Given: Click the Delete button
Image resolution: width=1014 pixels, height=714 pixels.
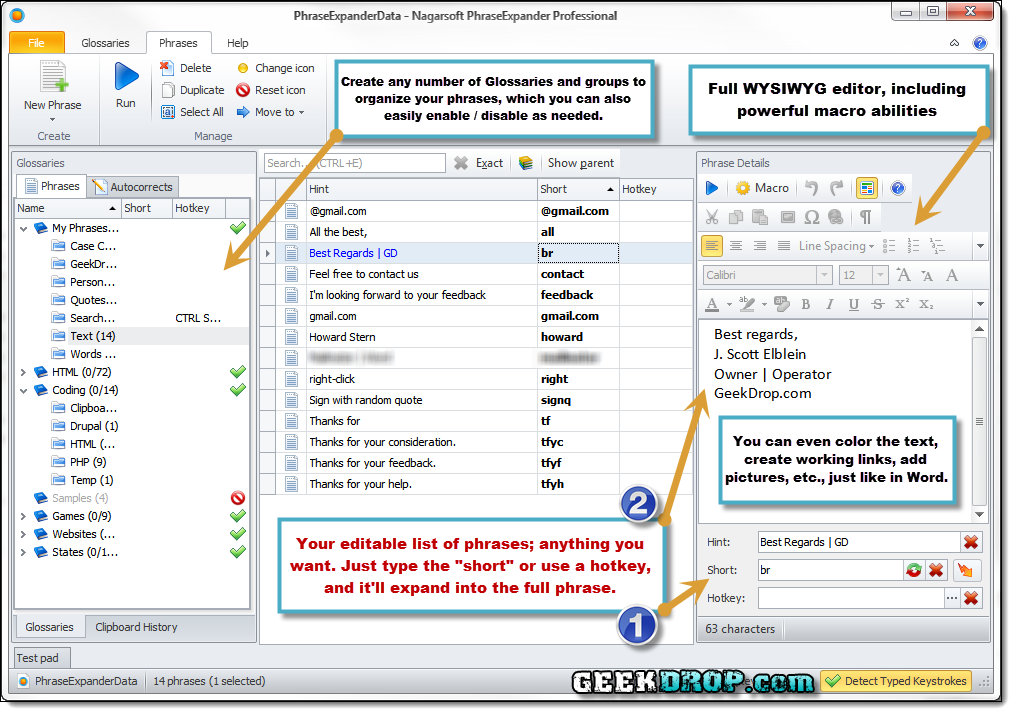Looking at the screenshot, I should 186,68.
